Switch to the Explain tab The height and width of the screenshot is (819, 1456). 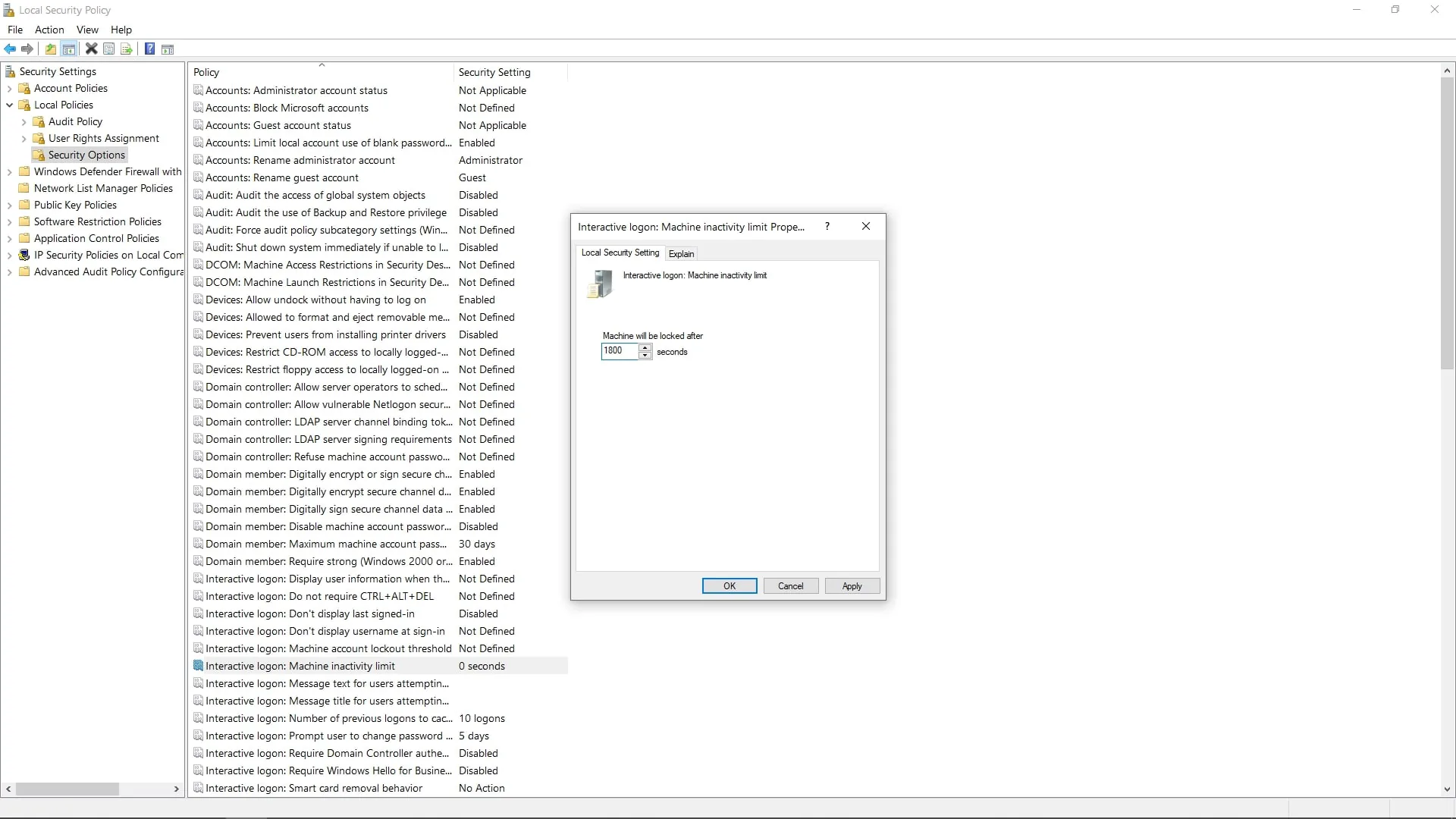coord(681,253)
